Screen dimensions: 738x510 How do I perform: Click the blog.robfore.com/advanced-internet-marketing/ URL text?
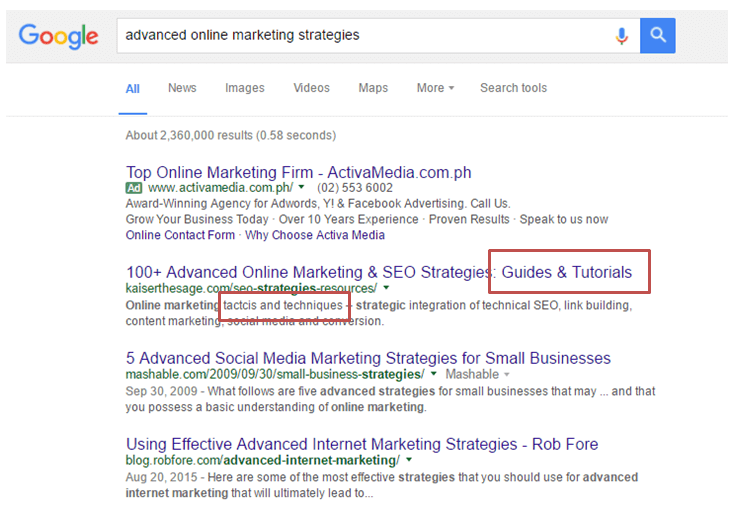pos(263,460)
